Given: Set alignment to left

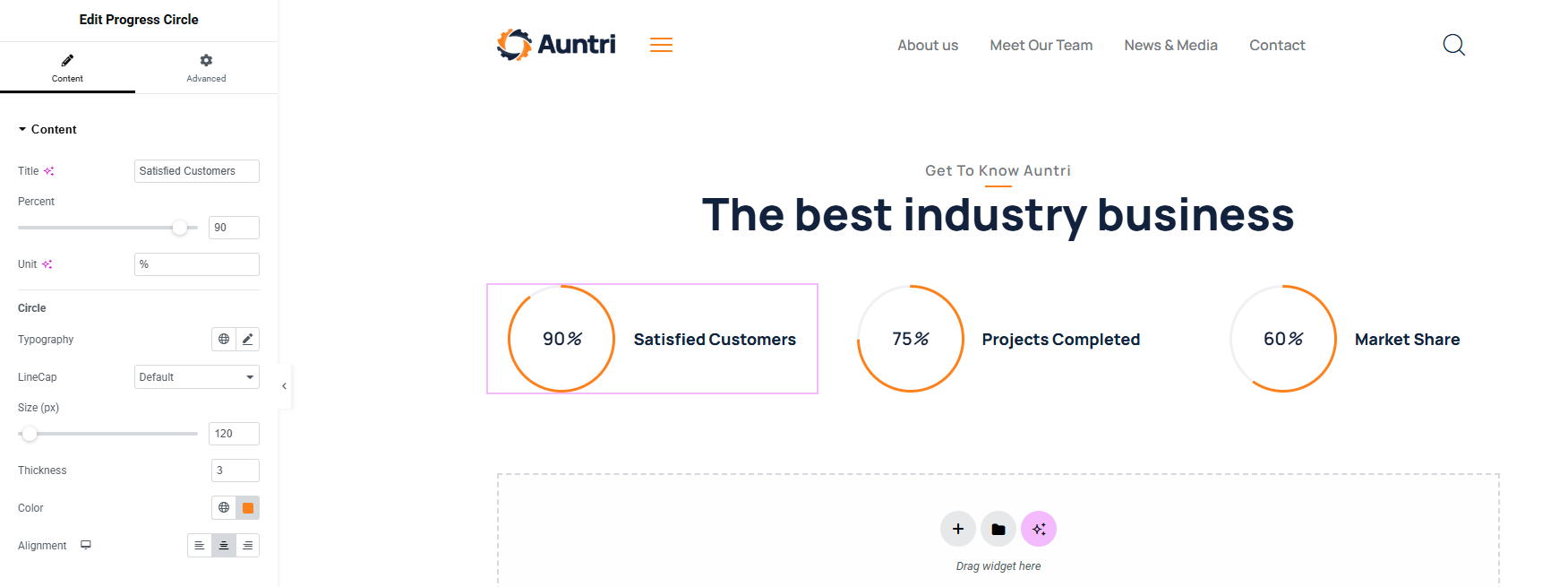Looking at the screenshot, I should (x=200, y=545).
